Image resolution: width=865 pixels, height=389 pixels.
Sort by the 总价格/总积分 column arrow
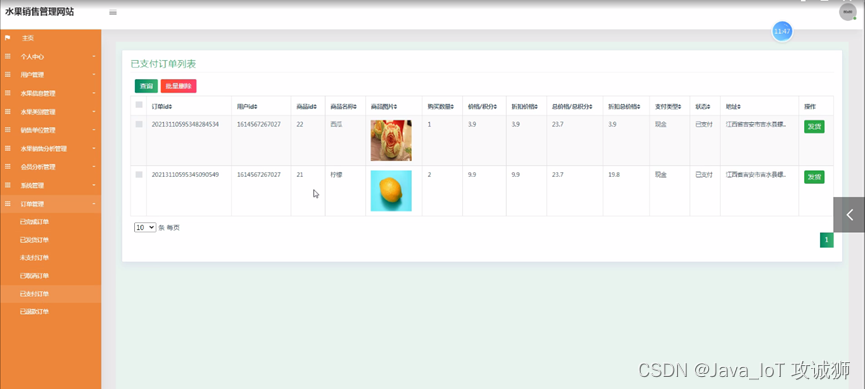coord(591,106)
